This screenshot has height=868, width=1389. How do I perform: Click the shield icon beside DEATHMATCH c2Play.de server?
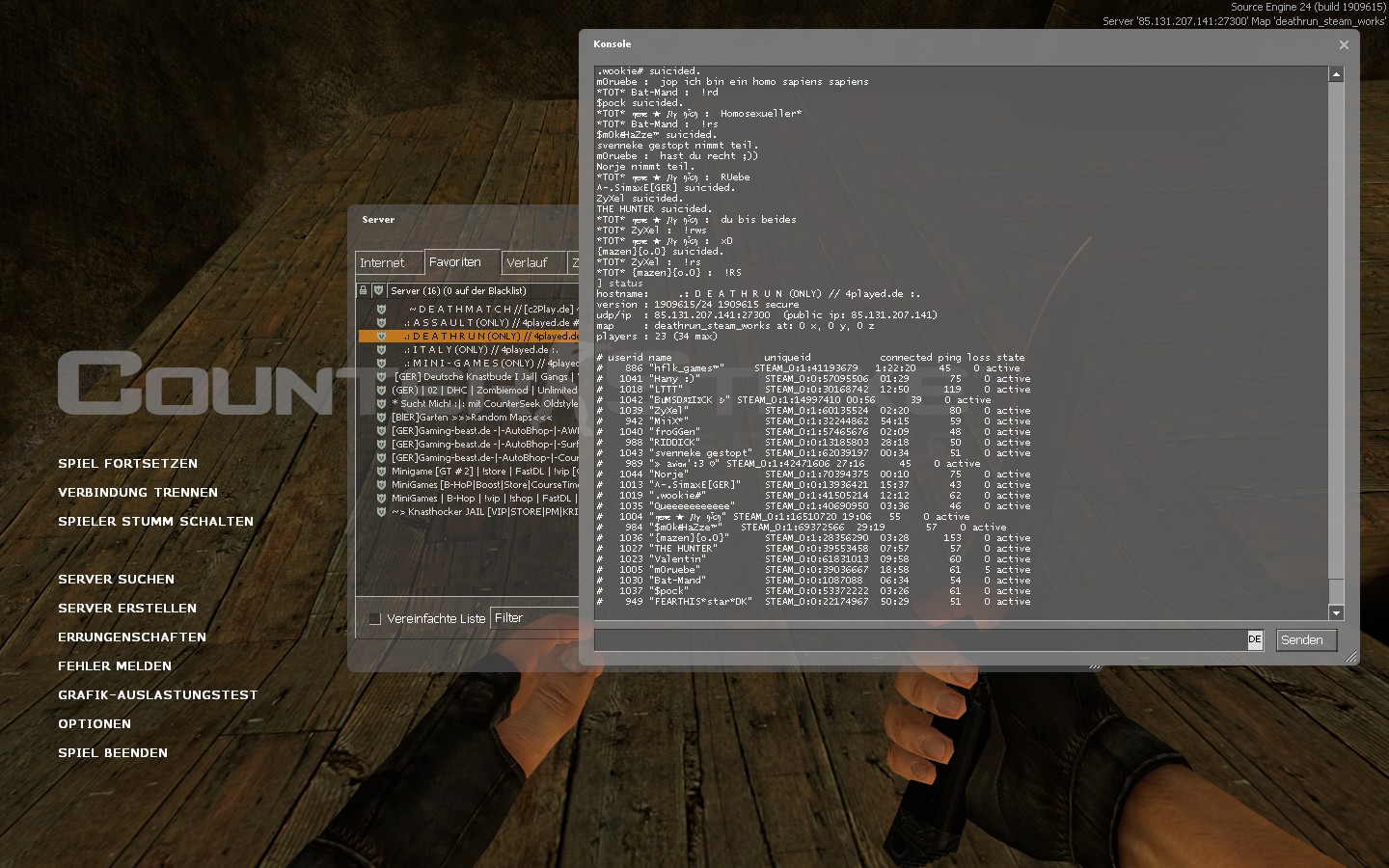tap(381, 310)
